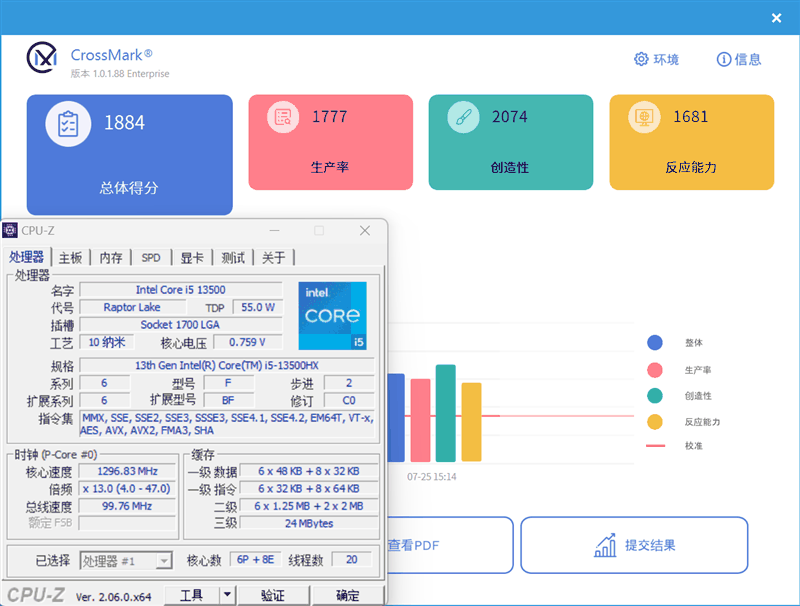Open the 显卡 tab in CPU-Z

click(192, 257)
